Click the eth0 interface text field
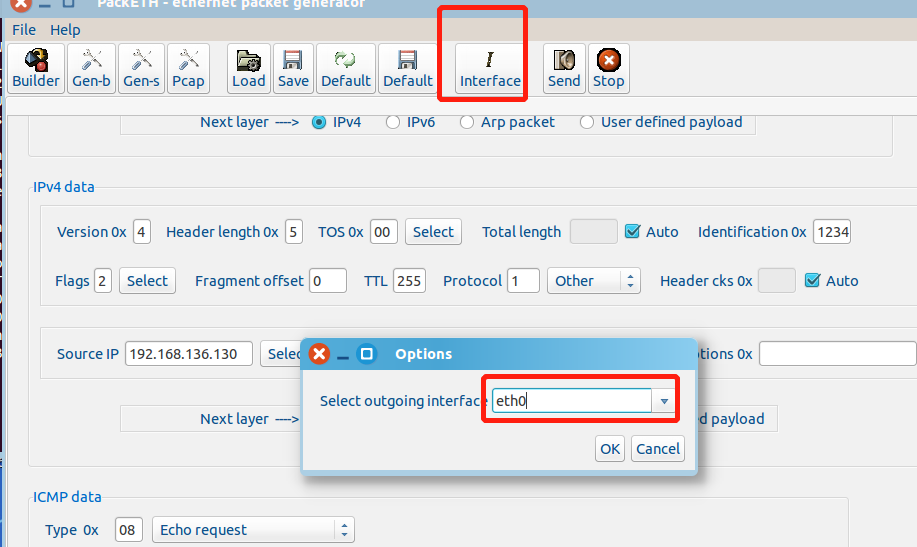The width and height of the screenshot is (917, 547). [x=571, y=401]
